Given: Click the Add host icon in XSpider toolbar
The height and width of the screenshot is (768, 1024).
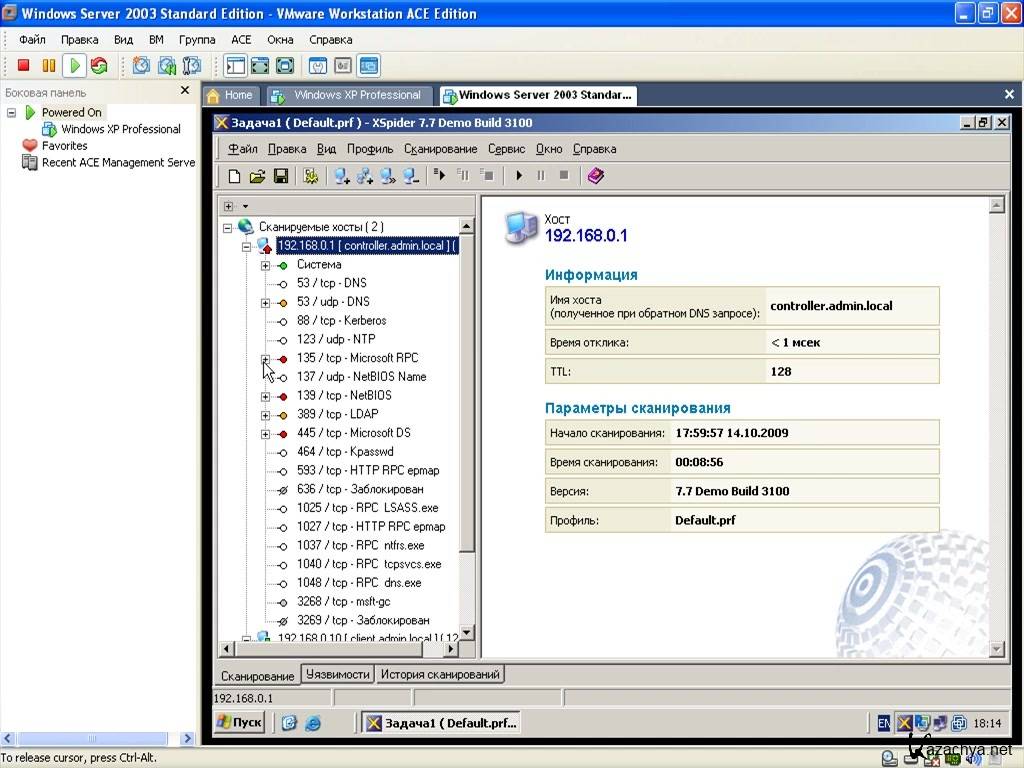Looking at the screenshot, I should tap(342, 176).
